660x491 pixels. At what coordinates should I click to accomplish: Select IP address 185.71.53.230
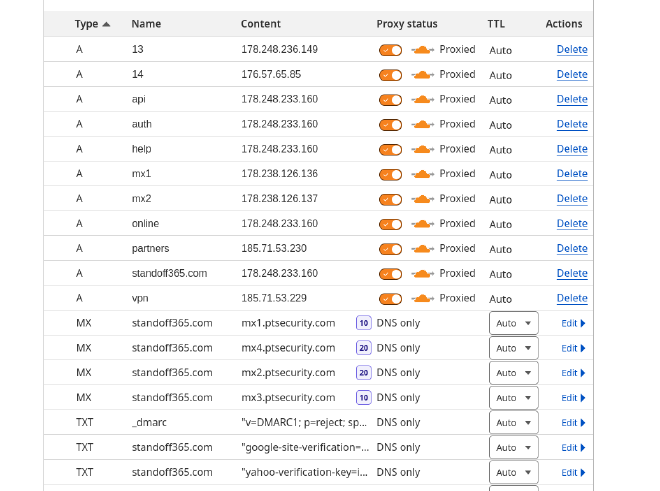click(274, 248)
